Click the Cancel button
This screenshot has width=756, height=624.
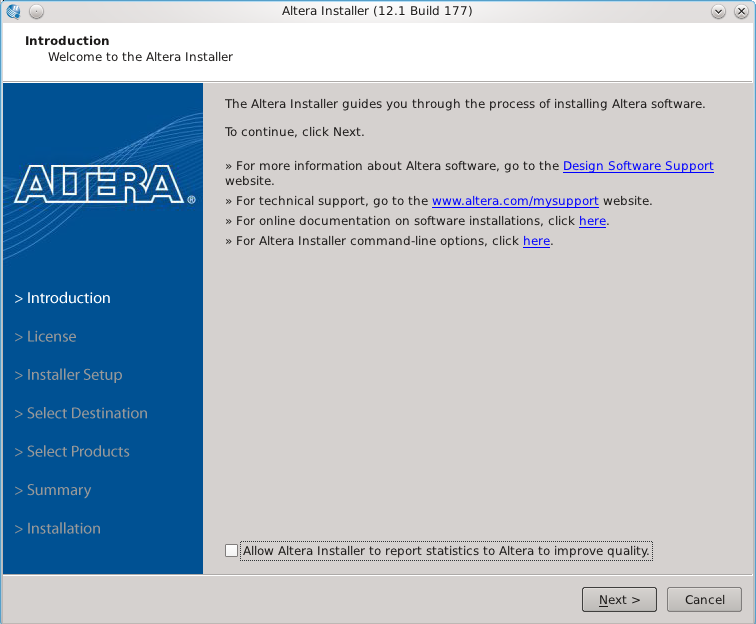pos(704,599)
